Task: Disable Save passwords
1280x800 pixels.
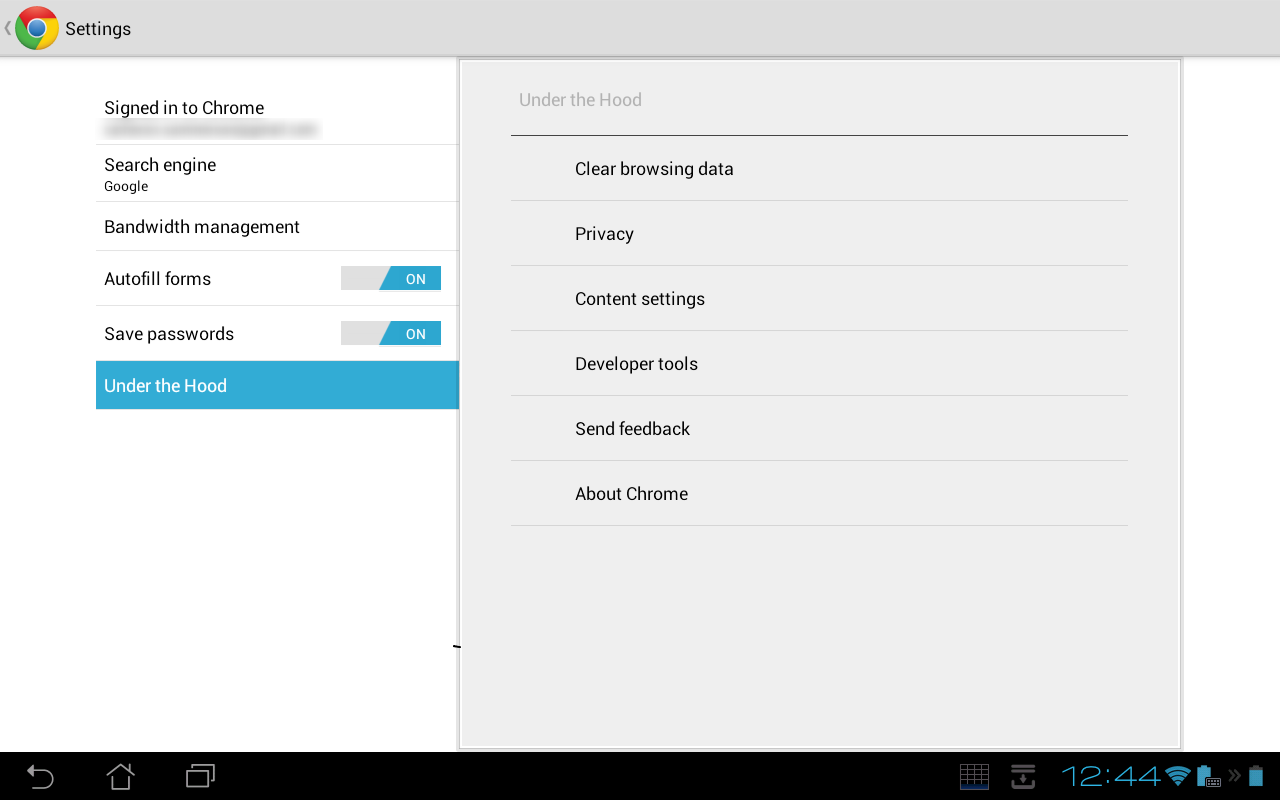Action: tap(391, 333)
